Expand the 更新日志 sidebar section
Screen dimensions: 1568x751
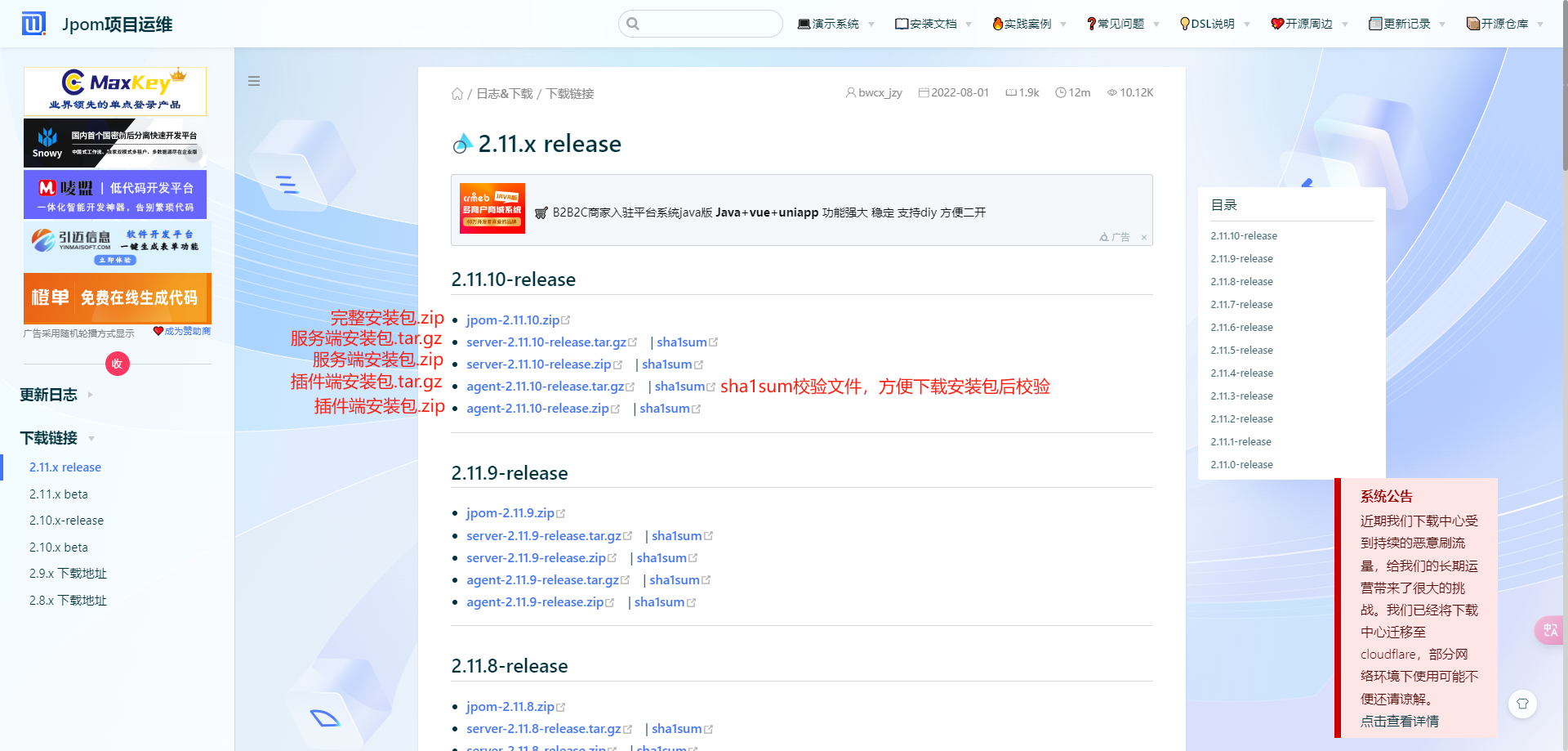pos(90,395)
